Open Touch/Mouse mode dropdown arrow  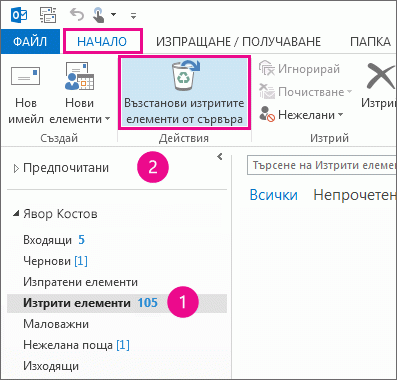pyautogui.click(x=114, y=14)
